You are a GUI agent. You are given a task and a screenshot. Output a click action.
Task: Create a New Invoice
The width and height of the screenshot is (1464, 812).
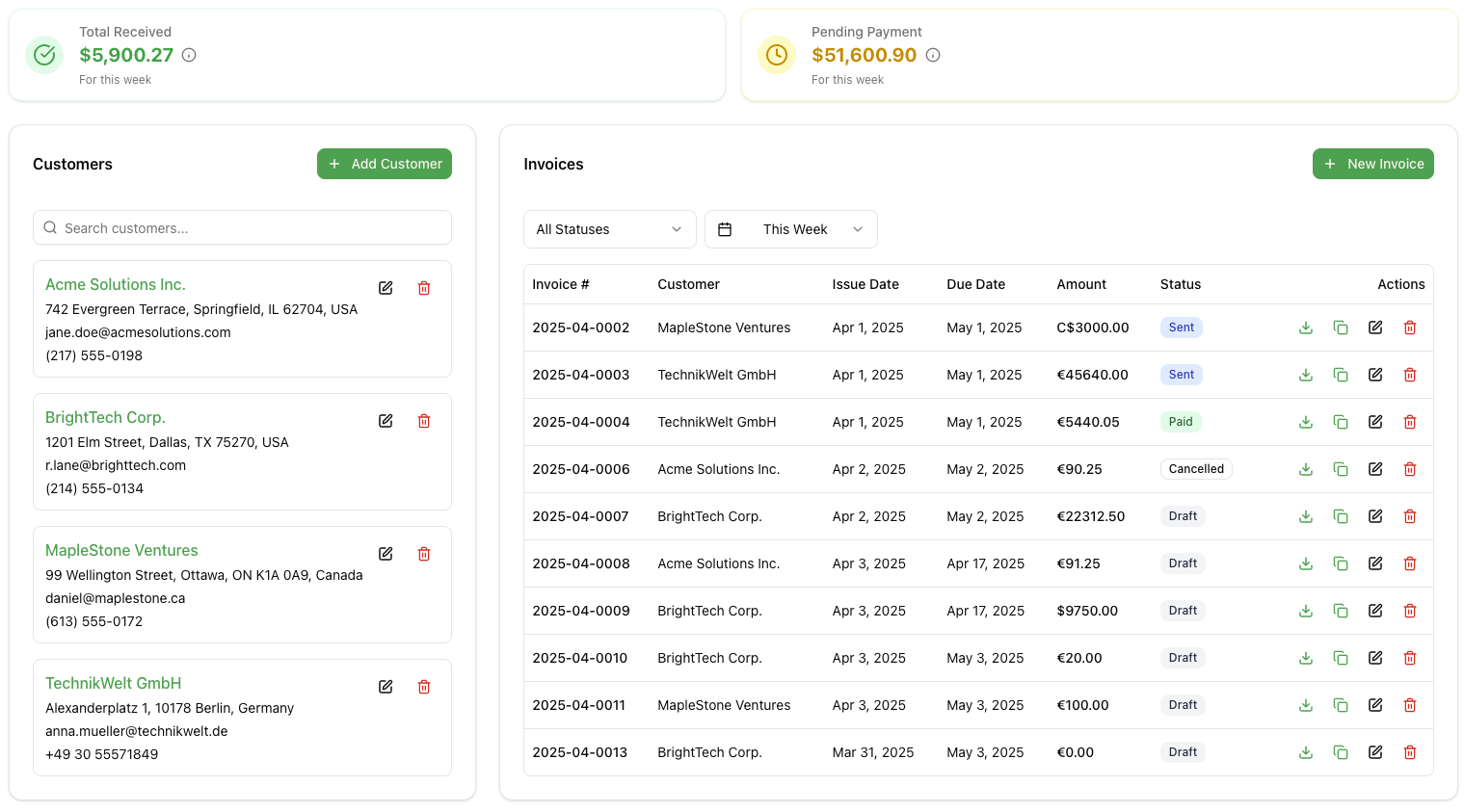coord(1372,164)
